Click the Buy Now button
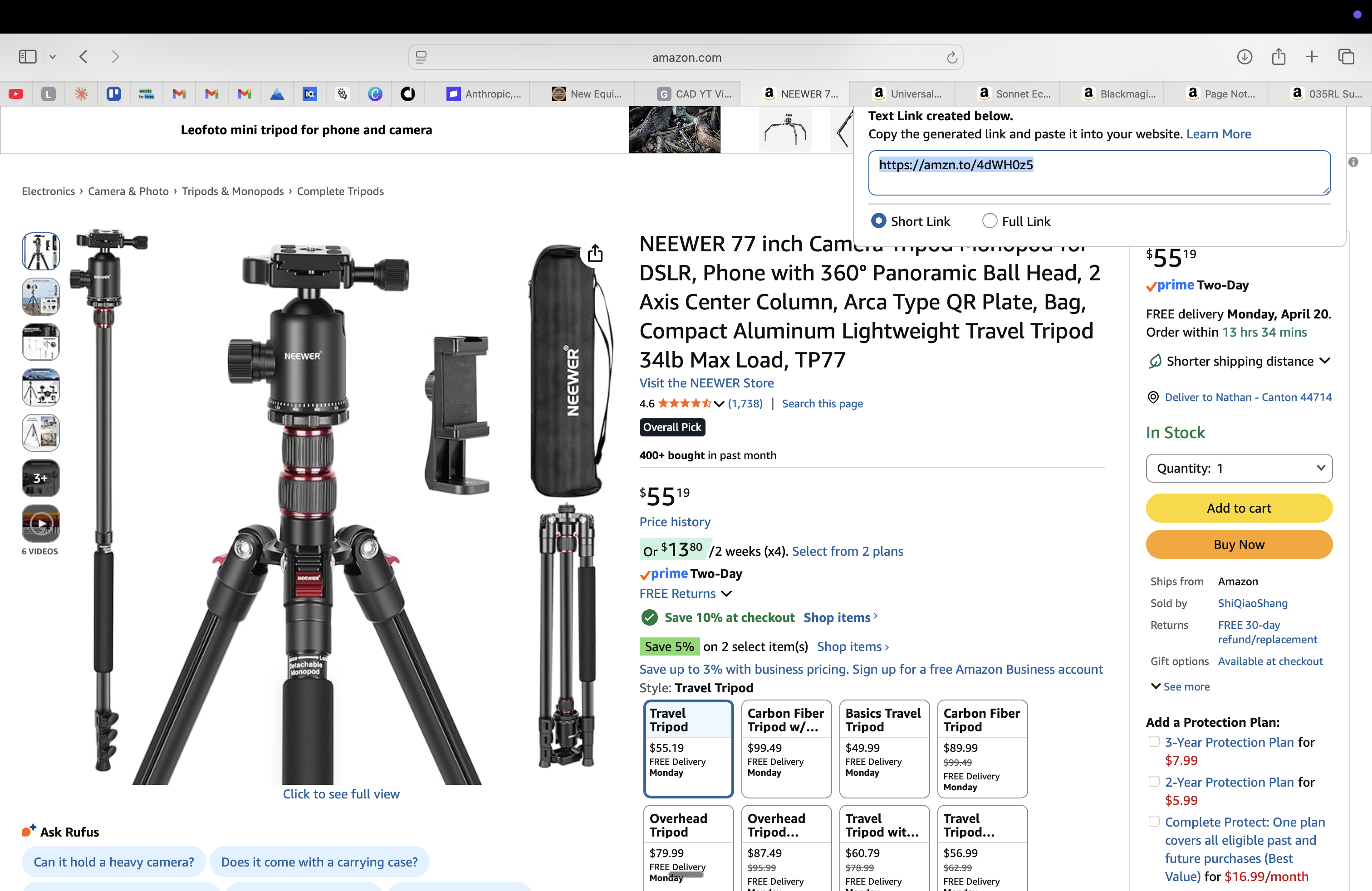Viewport: 1372px width, 891px height. click(1239, 544)
